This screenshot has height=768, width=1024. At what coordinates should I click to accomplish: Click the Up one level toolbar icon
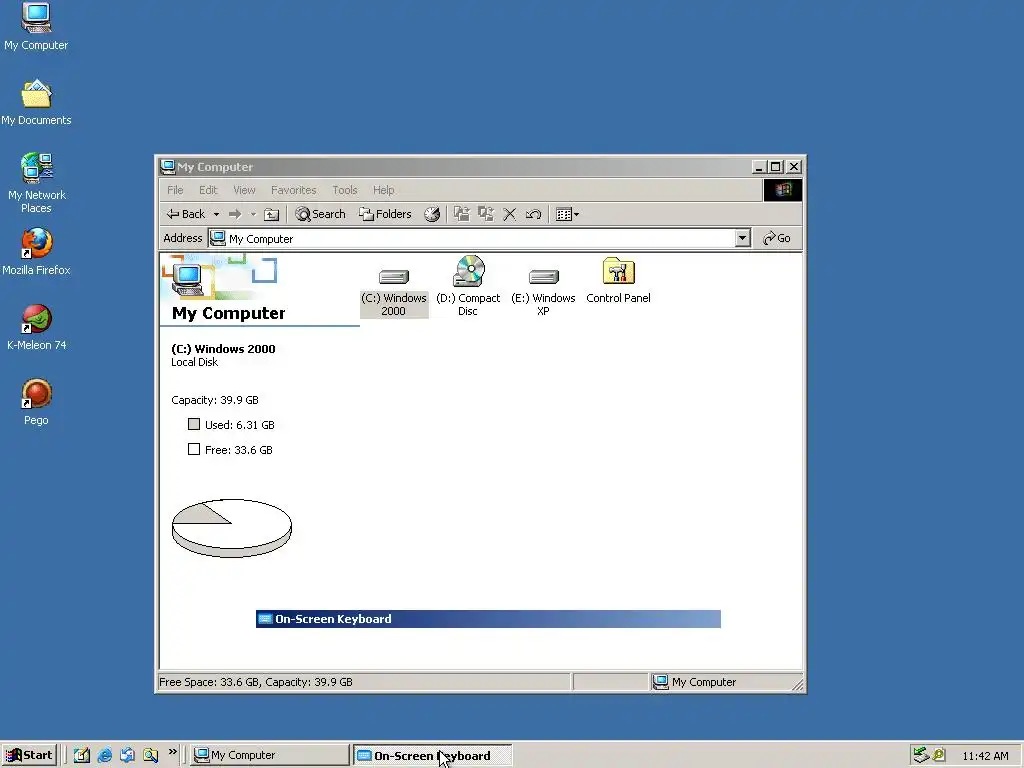[x=272, y=214]
